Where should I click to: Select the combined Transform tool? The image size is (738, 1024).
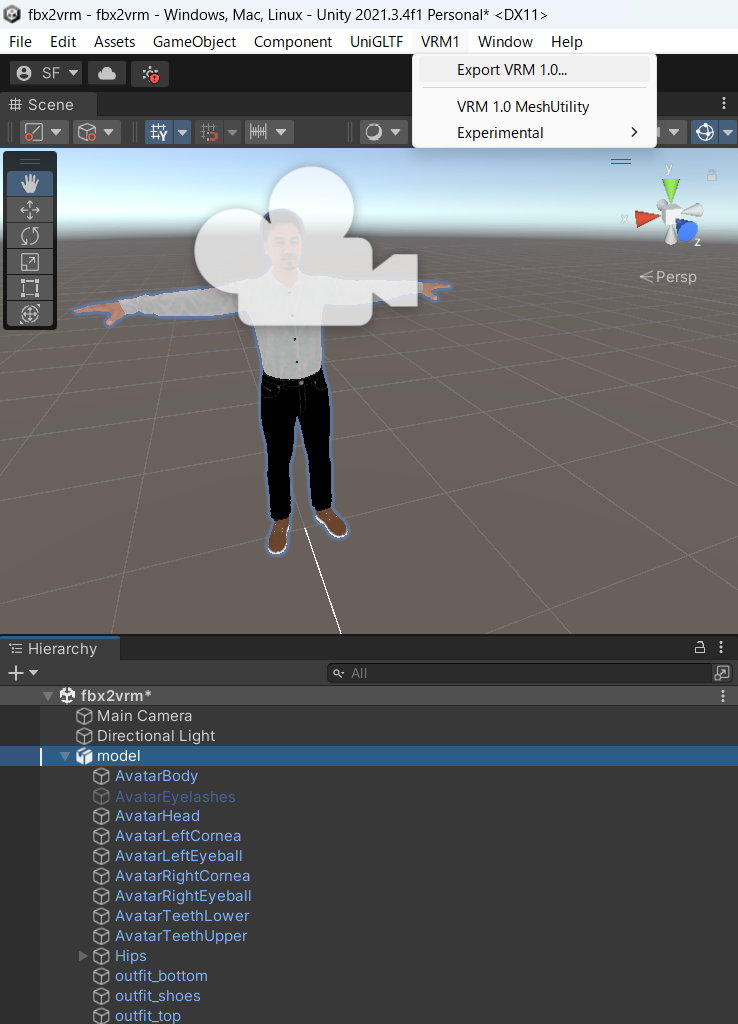click(30, 314)
